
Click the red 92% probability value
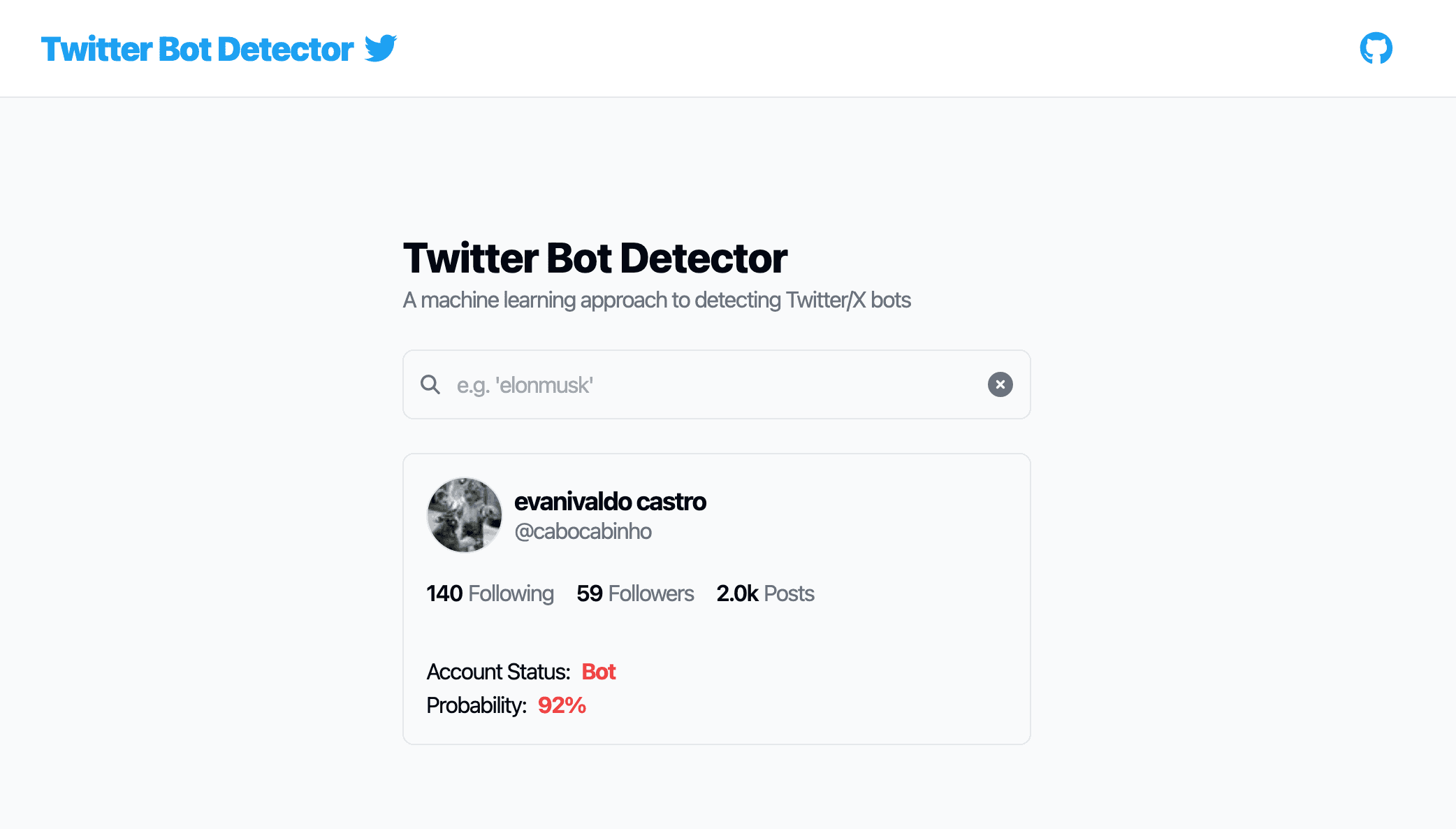click(x=562, y=705)
